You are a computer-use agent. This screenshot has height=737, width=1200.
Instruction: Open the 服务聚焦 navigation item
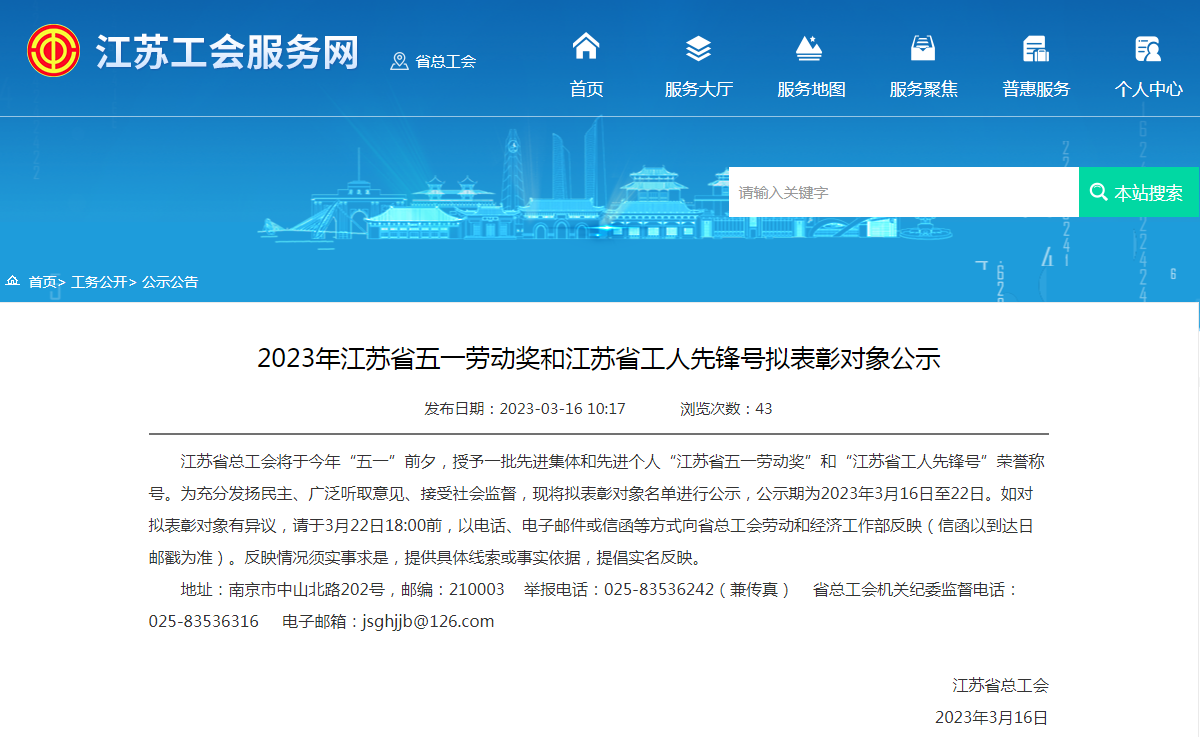pos(924,89)
